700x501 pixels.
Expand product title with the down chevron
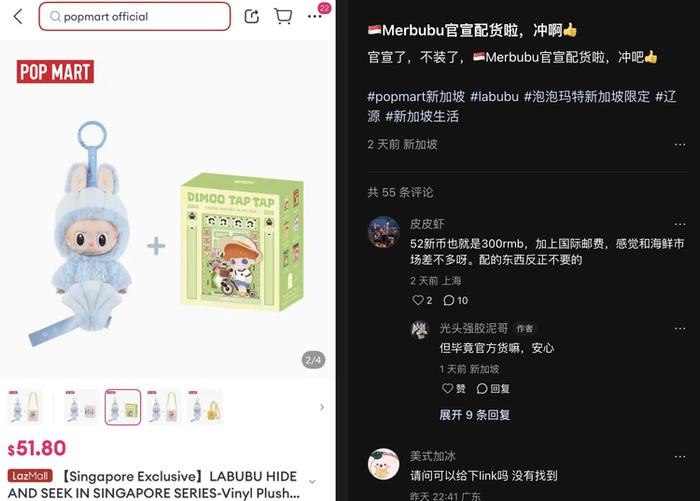[312, 481]
